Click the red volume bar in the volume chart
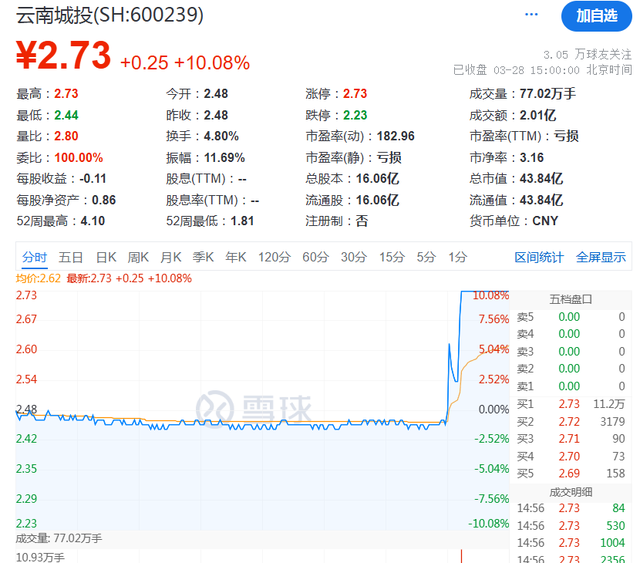This screenshot has height=563, width=640. coord(461,556)
